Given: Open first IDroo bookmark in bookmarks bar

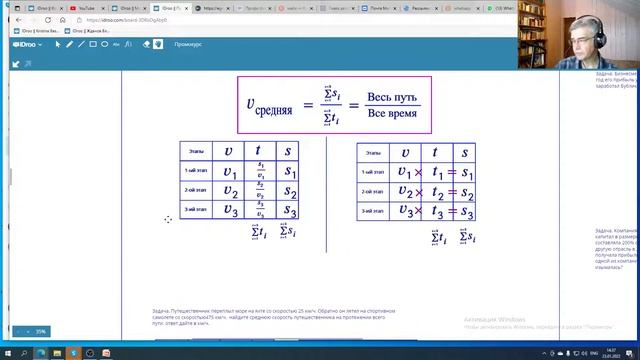Looking at the screenshot, I should [x=37, y=31].
